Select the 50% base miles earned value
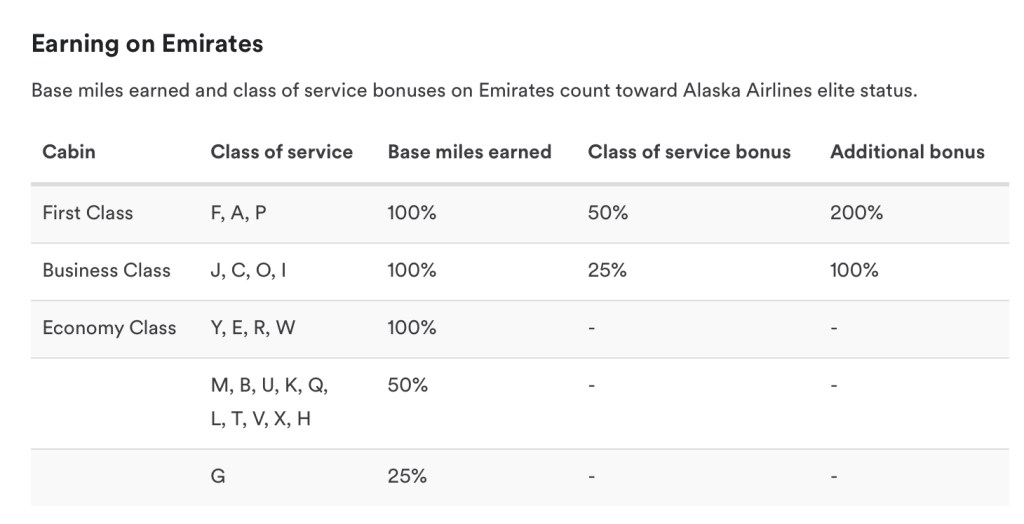1024x524 pixels. point(407,385)
